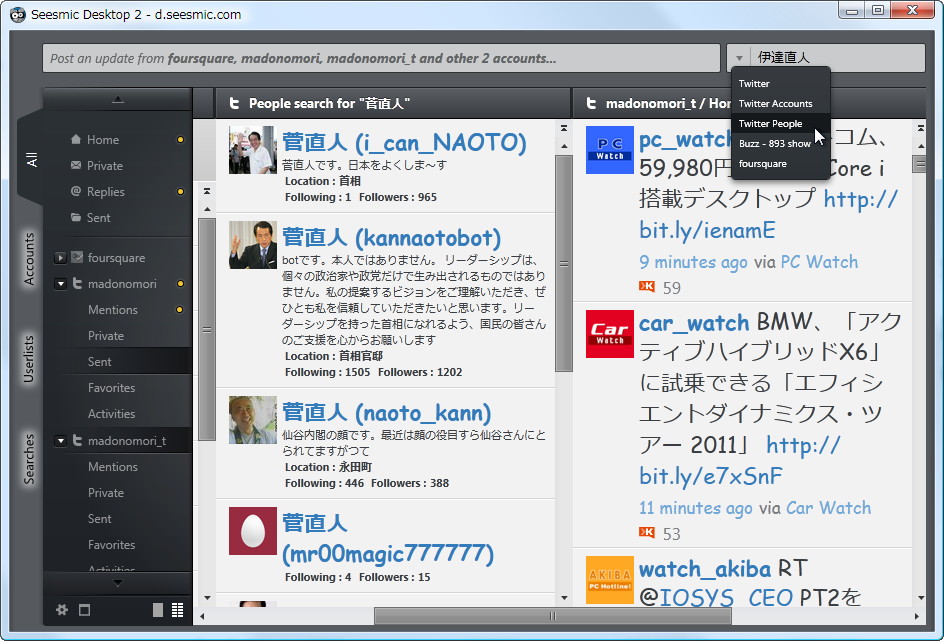Select Twitter Accounts in dropdown menu
Screen dimensions: 944x641
point(775,104)
